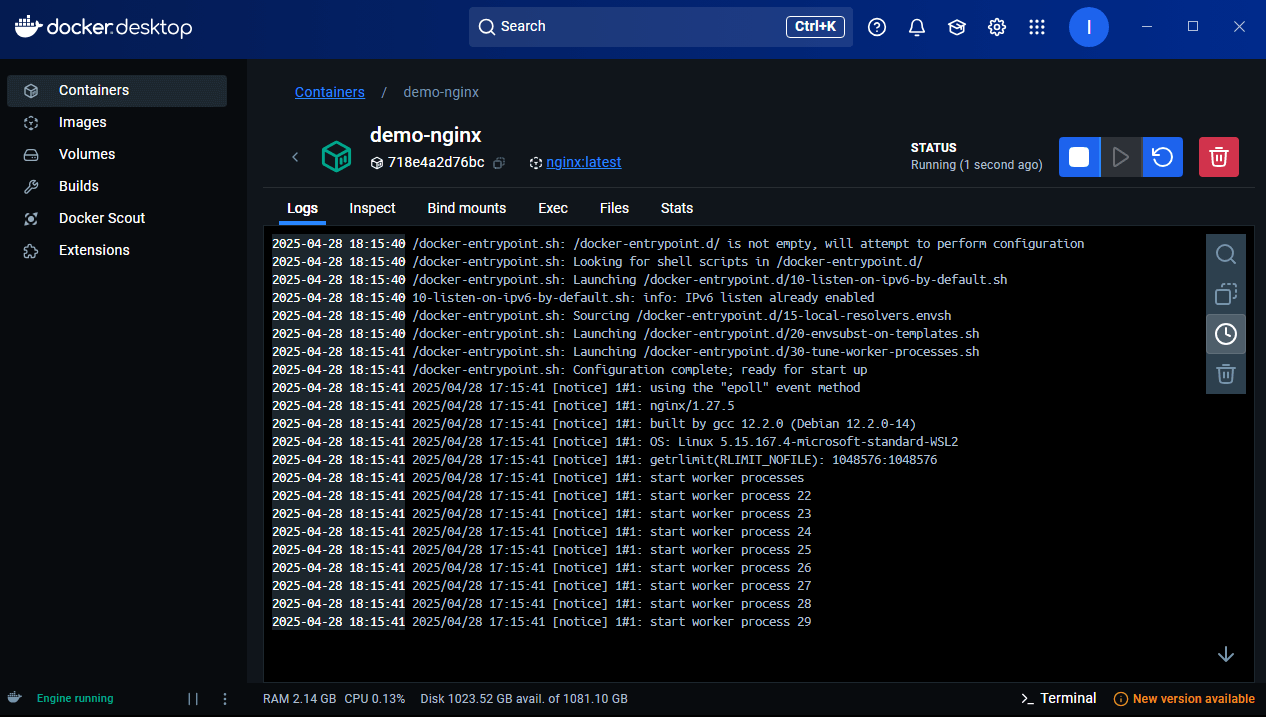
Task: Click the 'Configuration complete; ready for start up' line
Action: point(569,370)
